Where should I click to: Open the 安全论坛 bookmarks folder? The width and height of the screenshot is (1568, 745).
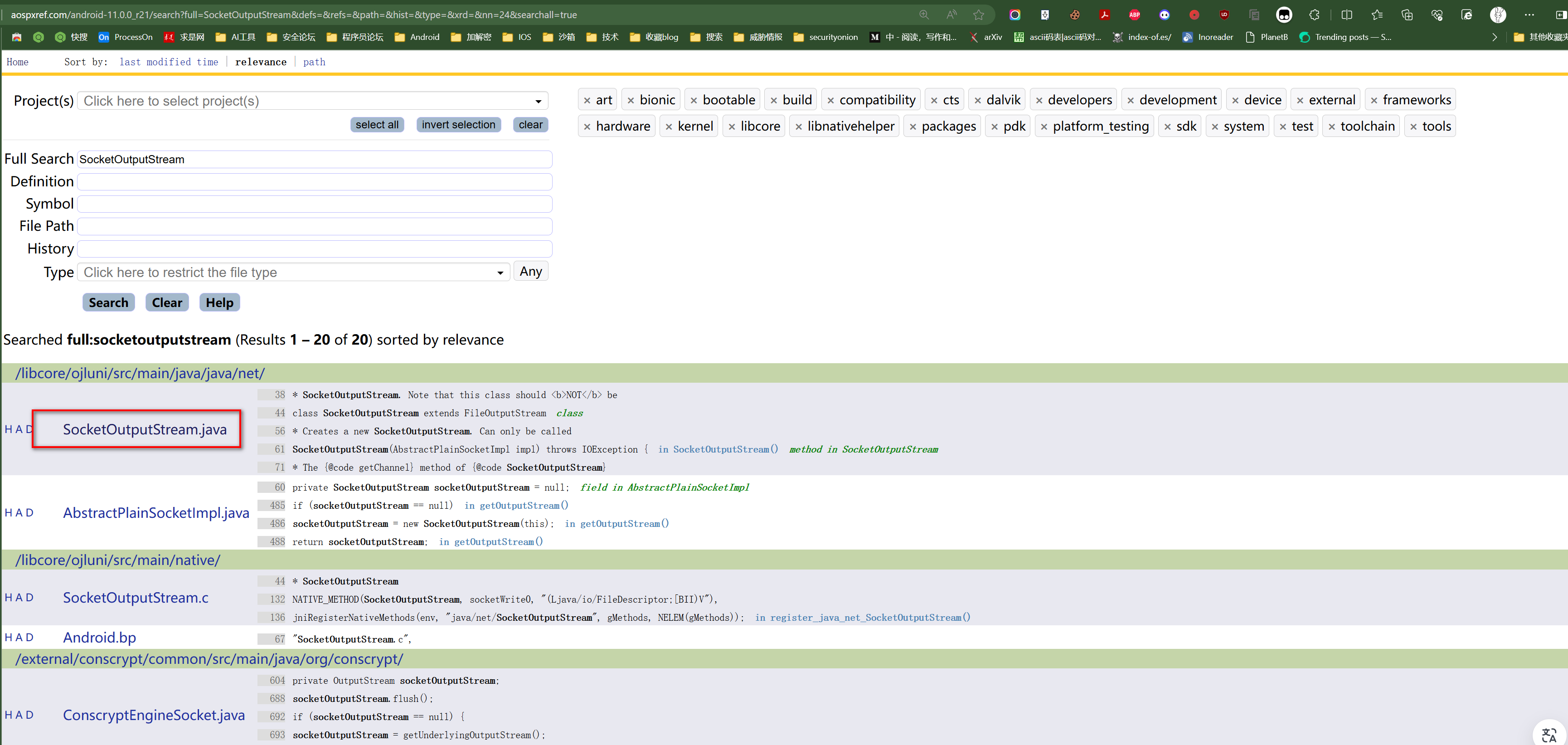tap(291, 37)
